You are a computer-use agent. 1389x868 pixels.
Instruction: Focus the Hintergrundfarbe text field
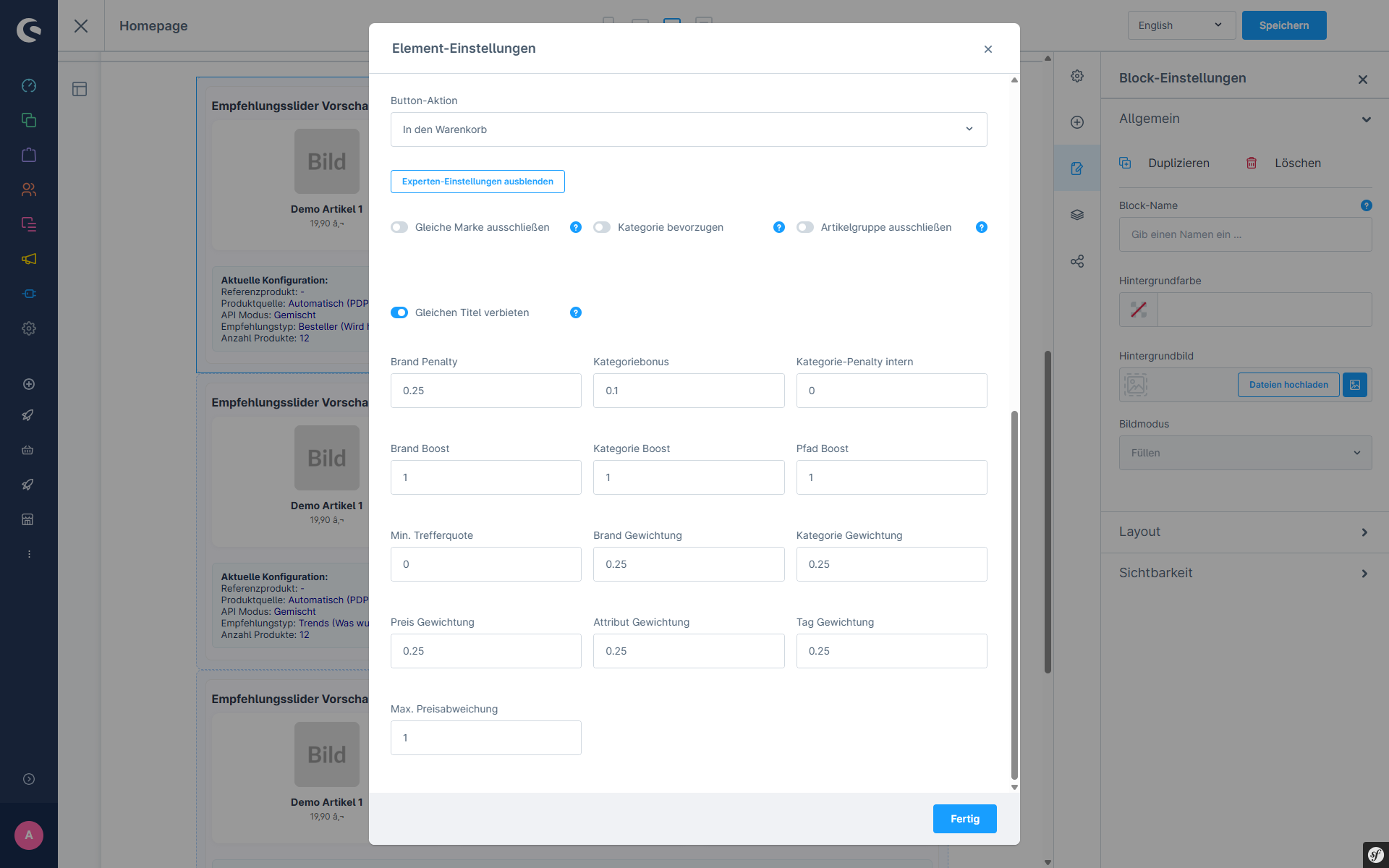(1265, 310)
